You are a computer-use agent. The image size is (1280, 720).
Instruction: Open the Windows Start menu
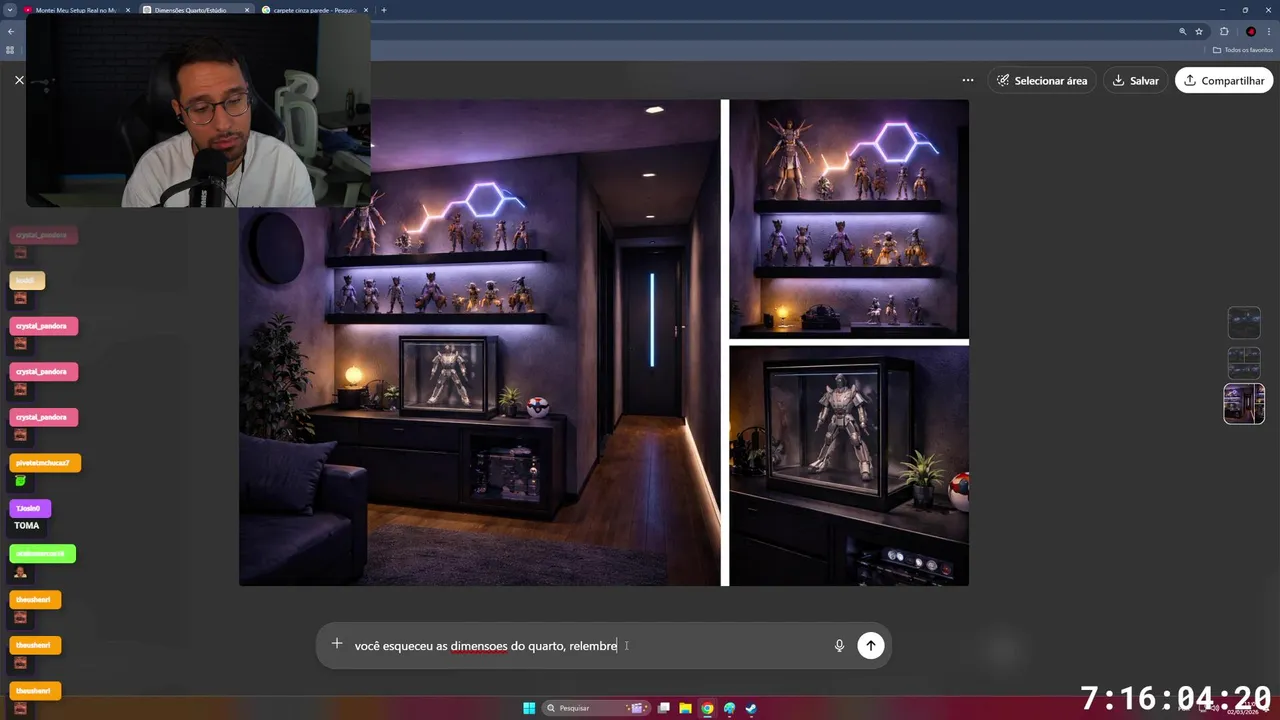pos(529,708)
